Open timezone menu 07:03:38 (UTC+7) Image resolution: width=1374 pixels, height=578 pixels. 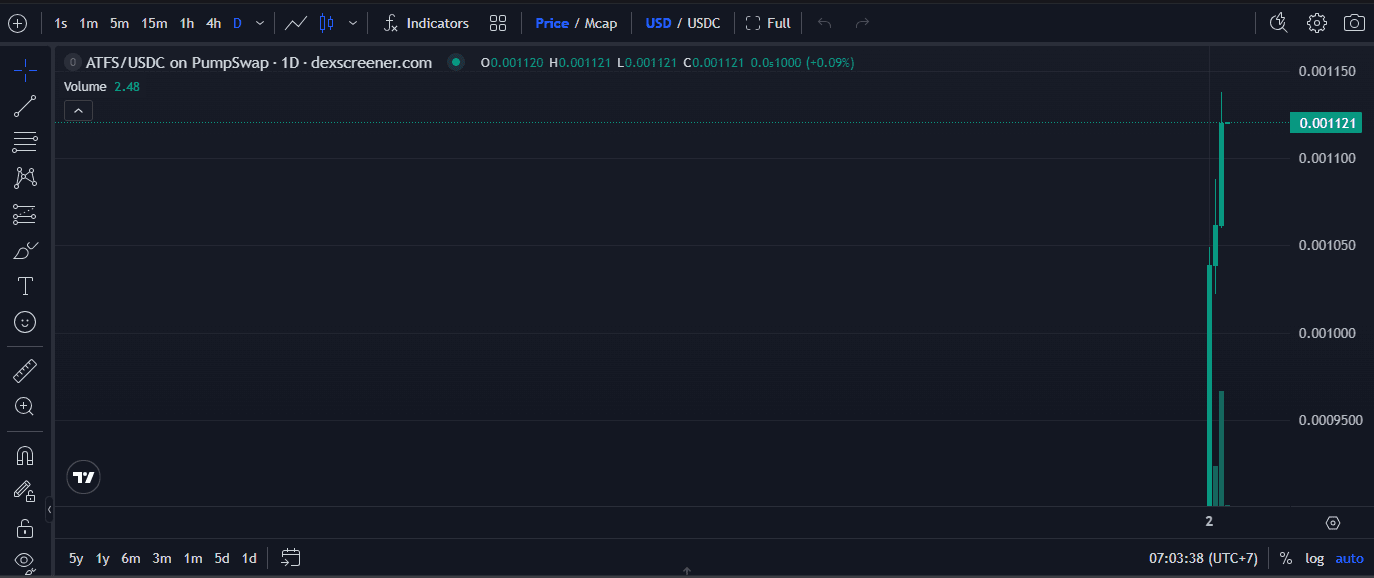point(1203,558)
